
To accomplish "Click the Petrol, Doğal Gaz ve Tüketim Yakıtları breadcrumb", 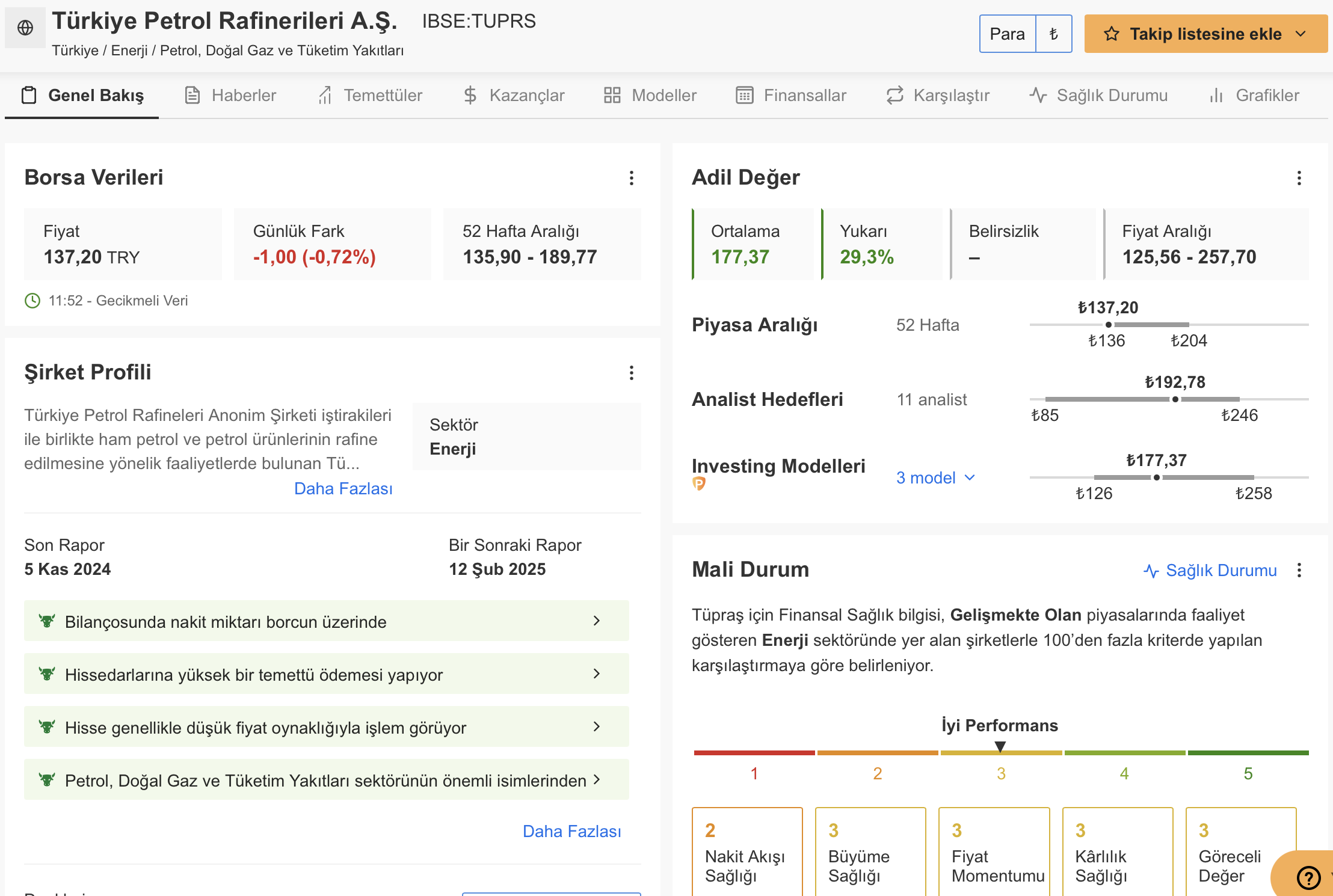I will tap(282, 51).
